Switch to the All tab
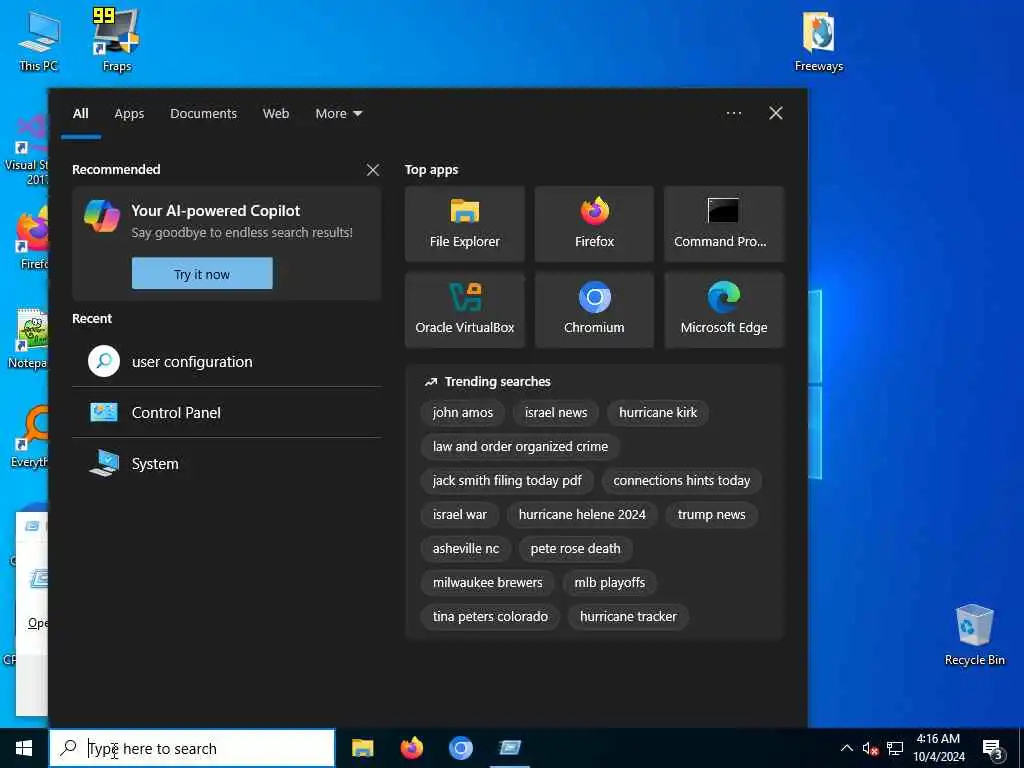Viewport: 1024px width, 768px height. click(x=80, y=114)
